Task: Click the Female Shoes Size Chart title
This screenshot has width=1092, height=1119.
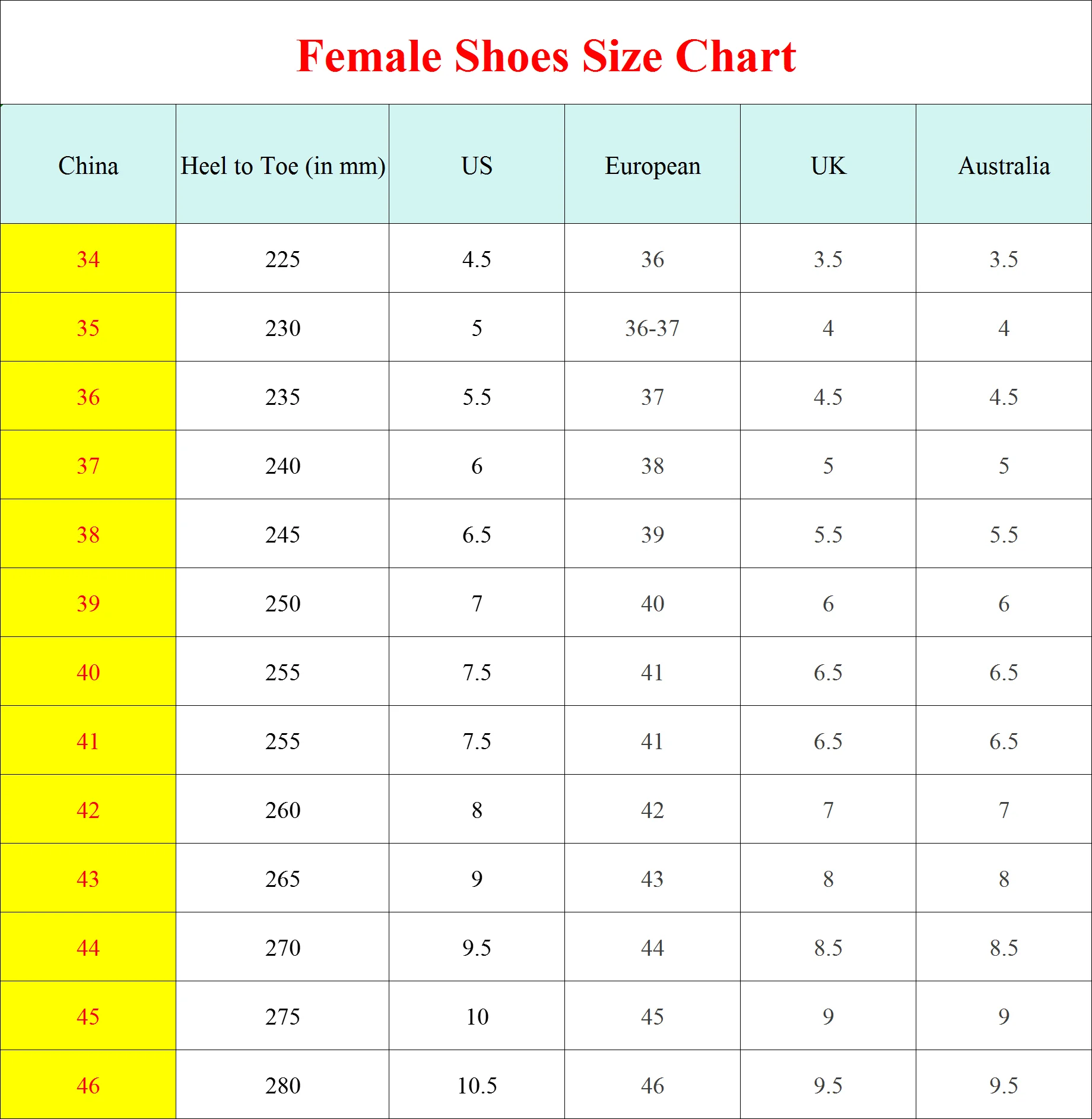Action: pyautogui.click(x=545, y=57)
